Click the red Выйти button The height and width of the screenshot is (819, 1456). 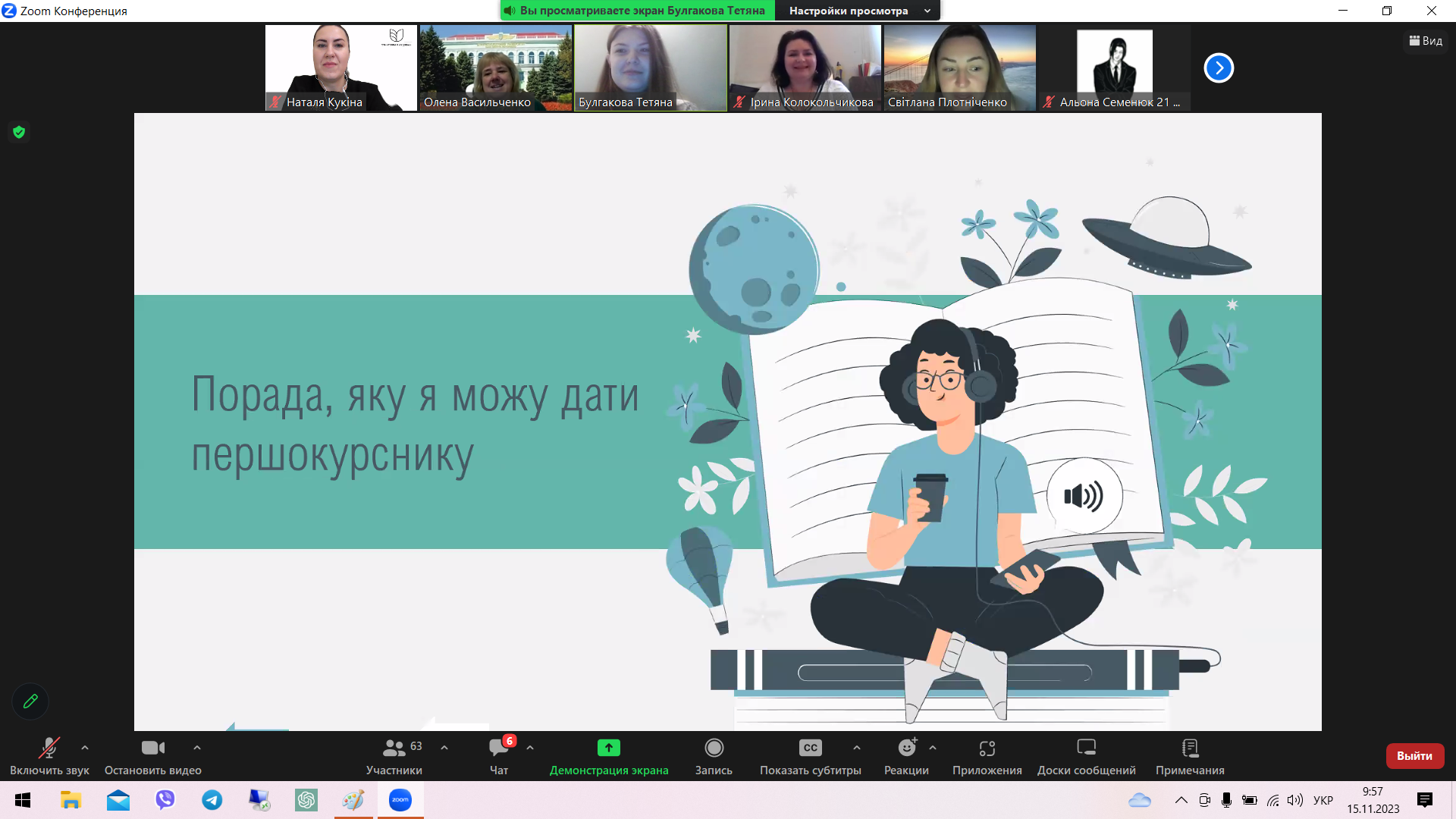point(1414,756)
